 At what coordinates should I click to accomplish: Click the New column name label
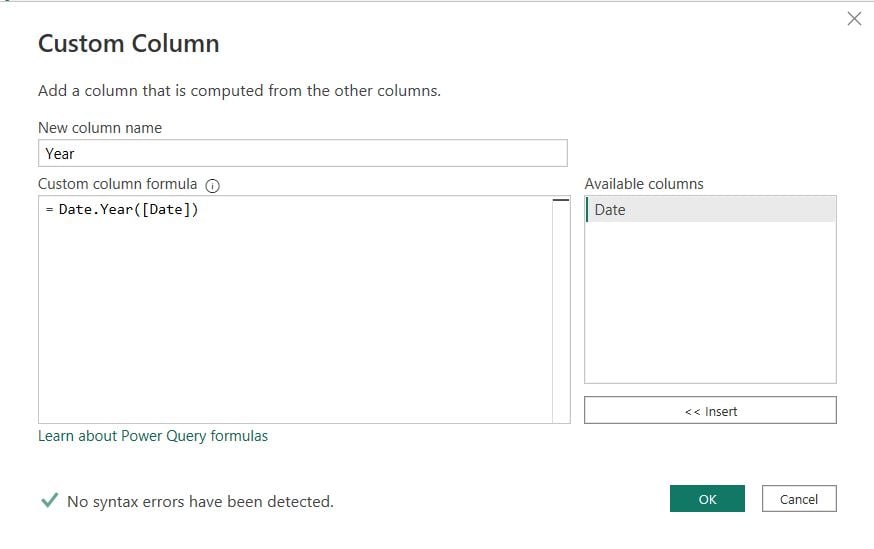tap(100, 128)
